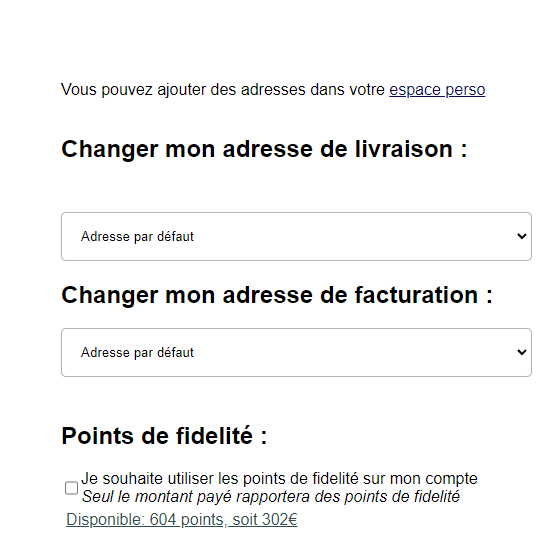This screenshot has height=551, width=542.
Task: Click empty middle area of the facturation select box
Action: click(x=351, y=352)
